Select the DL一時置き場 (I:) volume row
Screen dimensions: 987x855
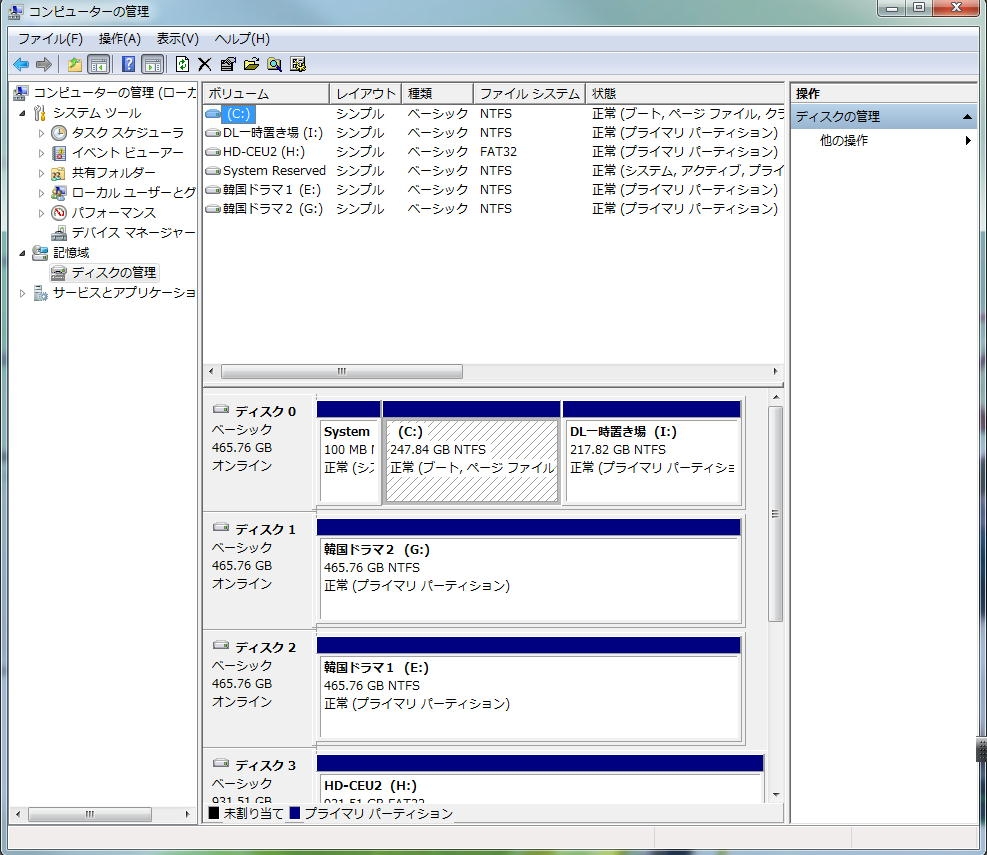click(494, 133)
